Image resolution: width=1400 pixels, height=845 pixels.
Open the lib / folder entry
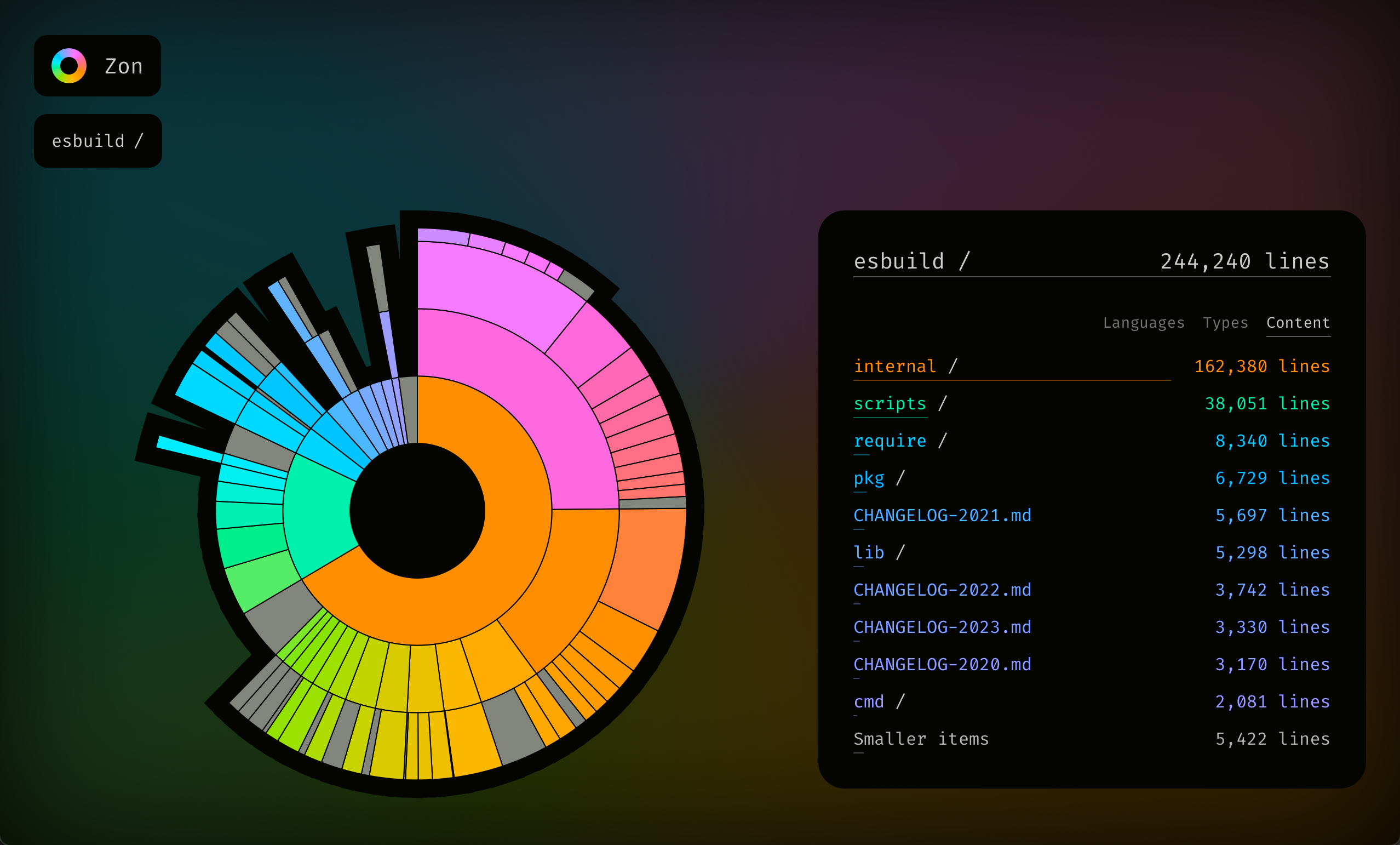1092,553
